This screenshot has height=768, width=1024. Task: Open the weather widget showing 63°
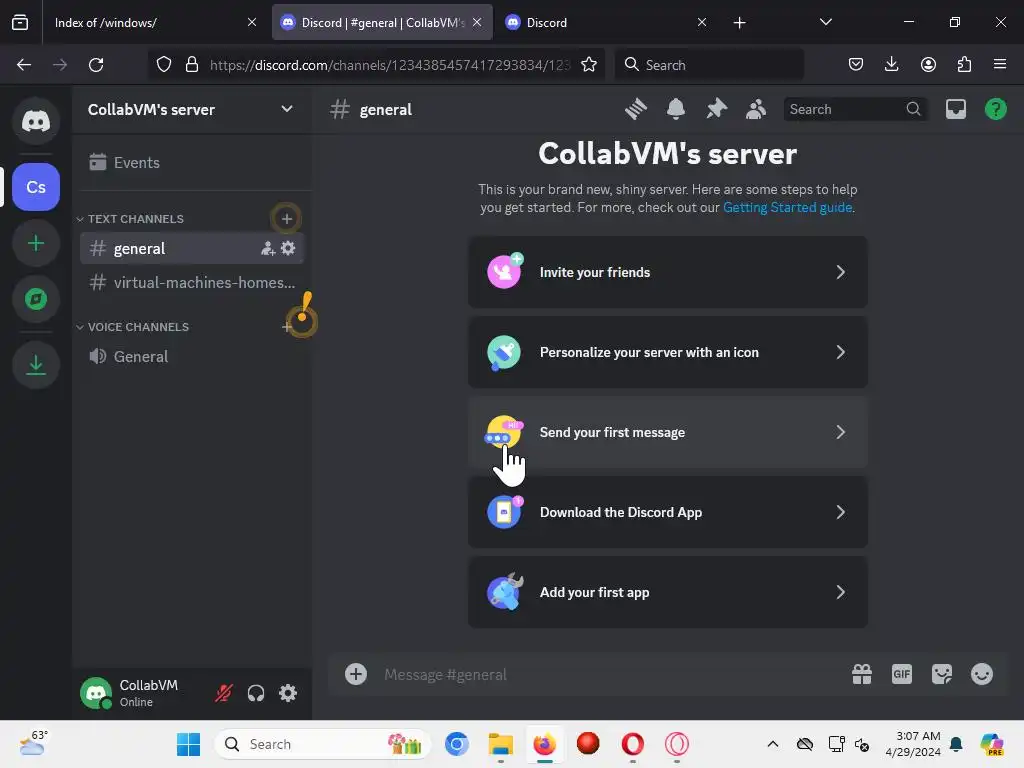point(33,744)
